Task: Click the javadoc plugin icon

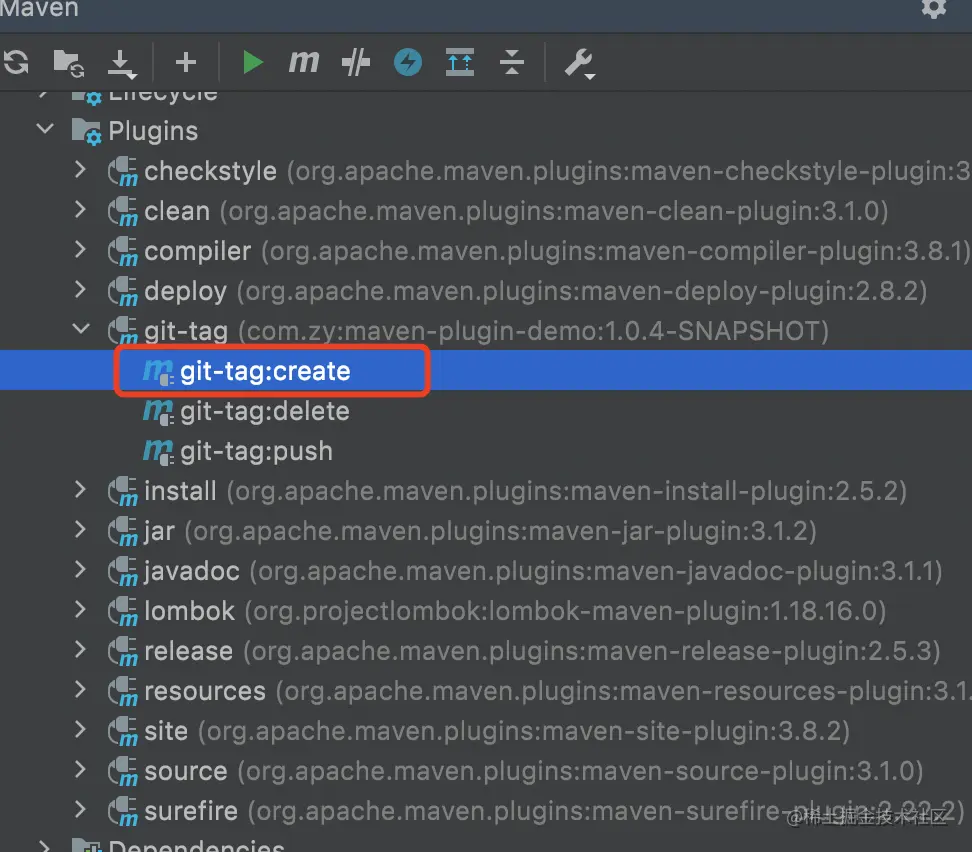Action: 123,571
